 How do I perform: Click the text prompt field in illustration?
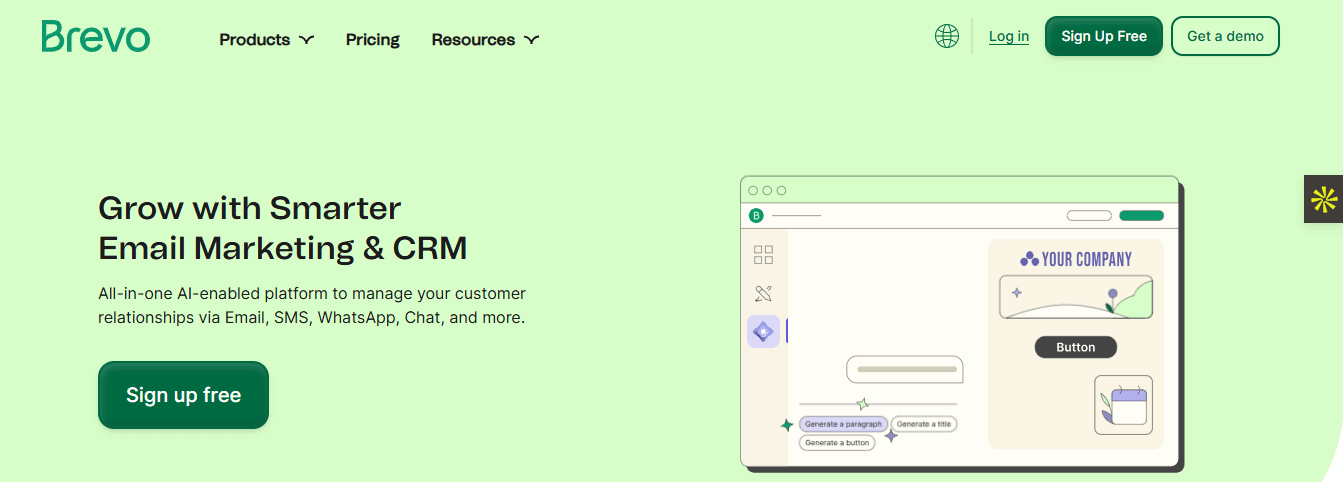click(x=904, y=369)
